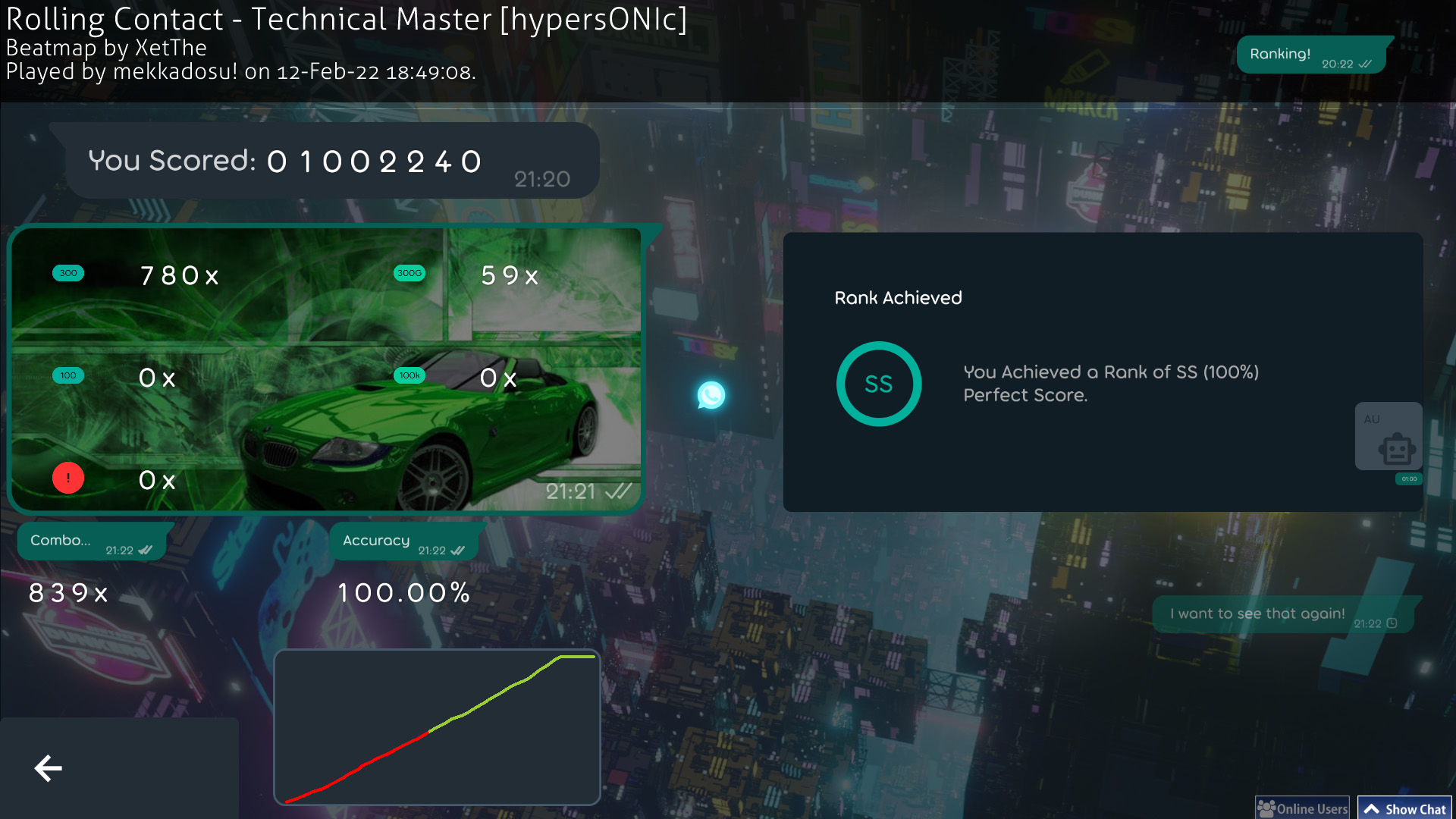
Task: Click the WhatsApp chat bubble icon
Action: pyautogui.click(x=711, y=395)
